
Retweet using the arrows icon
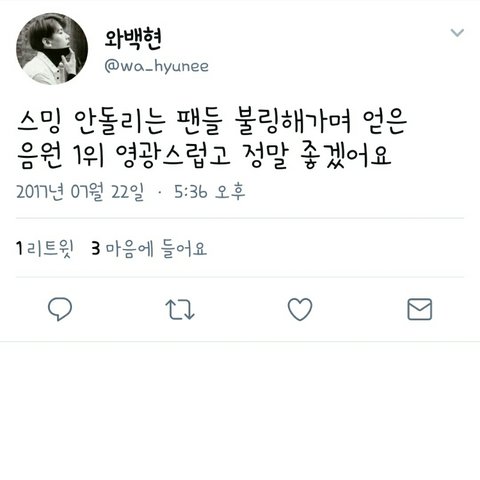(x=180, y=310)
